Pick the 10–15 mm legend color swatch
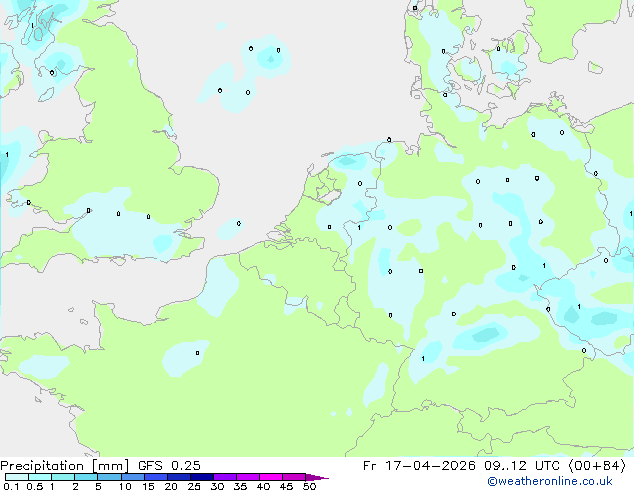The height and width of the screenshot is (490, 634). coord(133,477)
